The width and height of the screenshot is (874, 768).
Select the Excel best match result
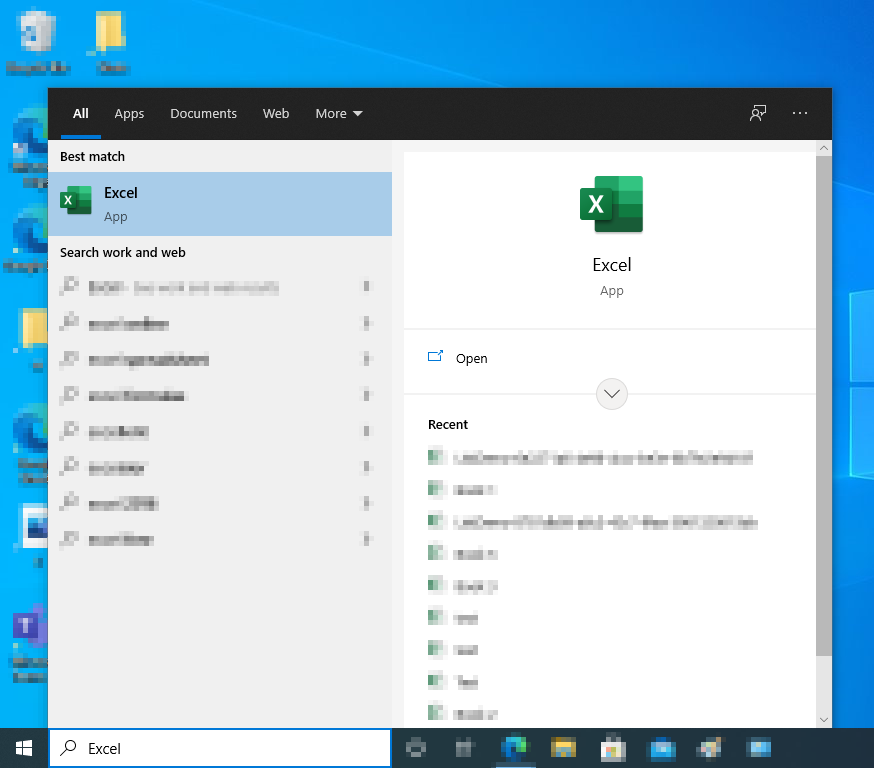[220, 204]
